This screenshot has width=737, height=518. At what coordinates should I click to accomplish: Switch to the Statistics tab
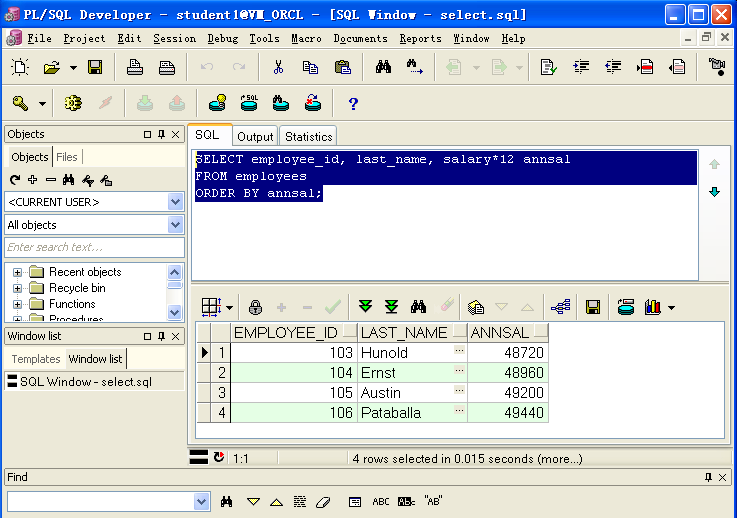[x=308, y=136]
